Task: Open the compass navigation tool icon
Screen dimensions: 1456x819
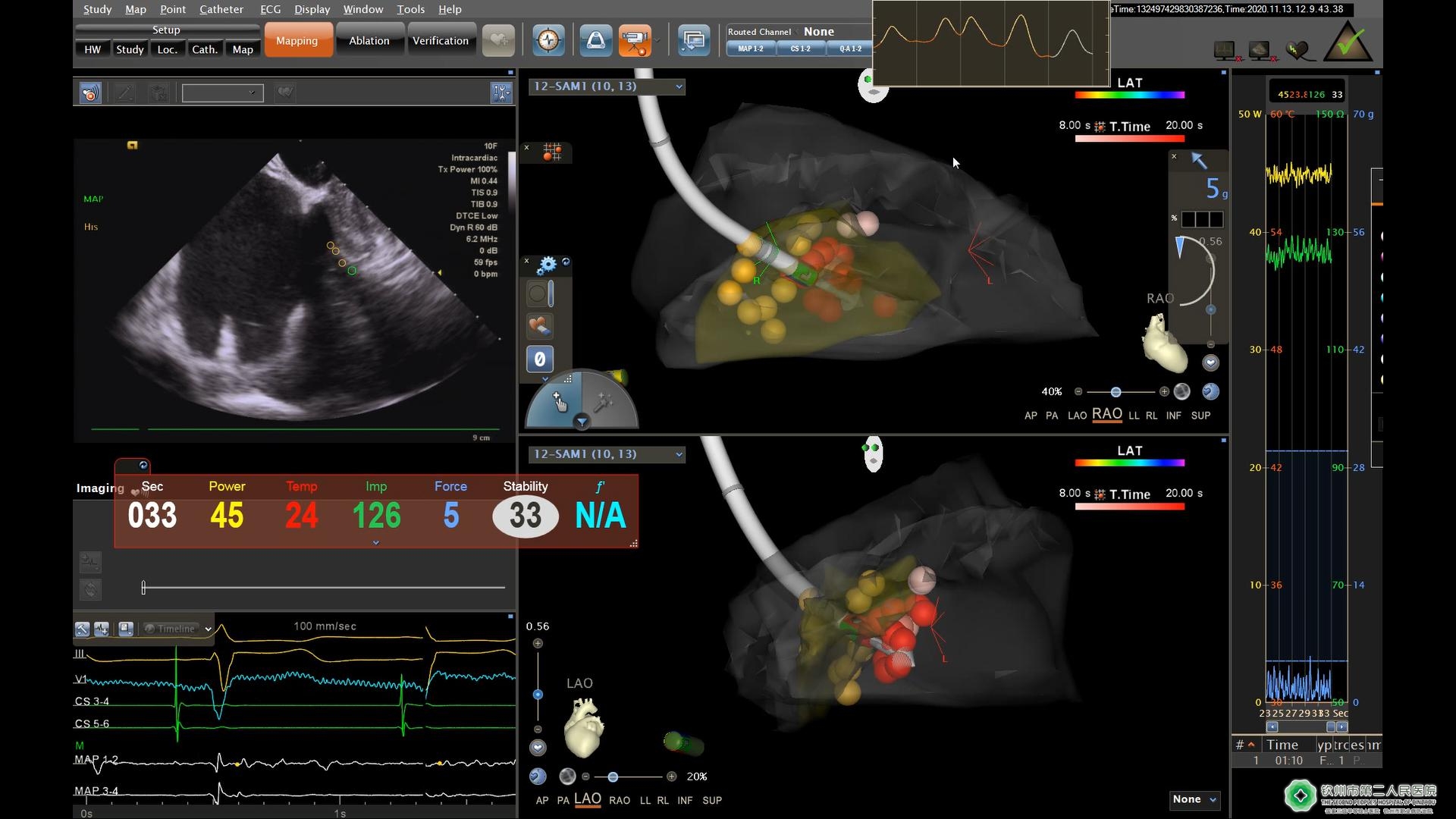Action: coord(548,40)
